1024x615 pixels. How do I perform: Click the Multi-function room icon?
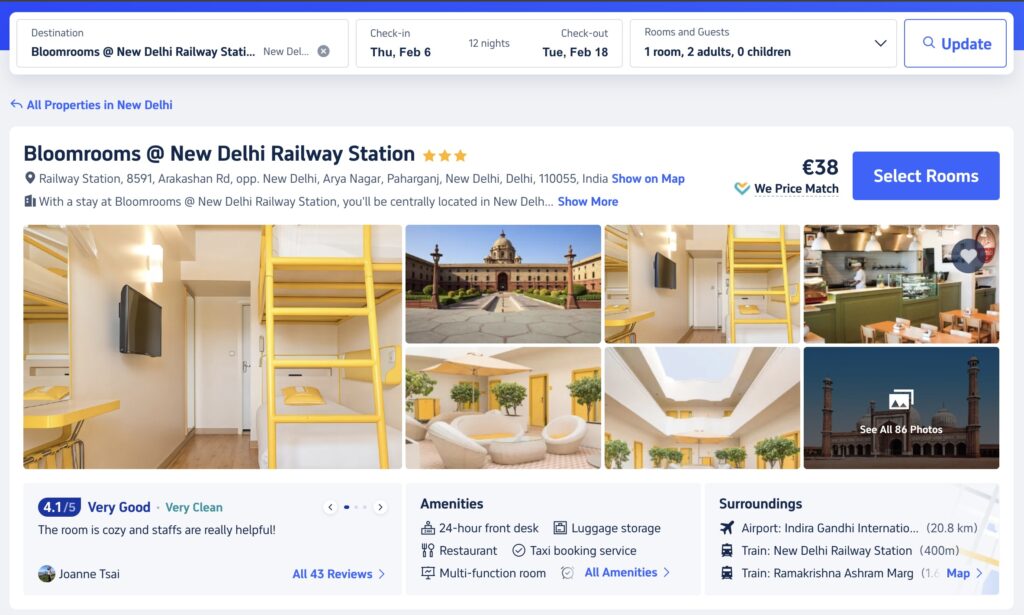click(428, 573)
